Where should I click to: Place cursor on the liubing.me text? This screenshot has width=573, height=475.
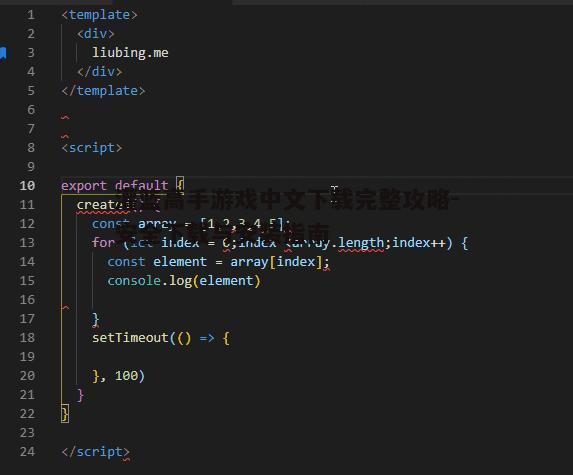pyautogui.click(x=130, y=53)
